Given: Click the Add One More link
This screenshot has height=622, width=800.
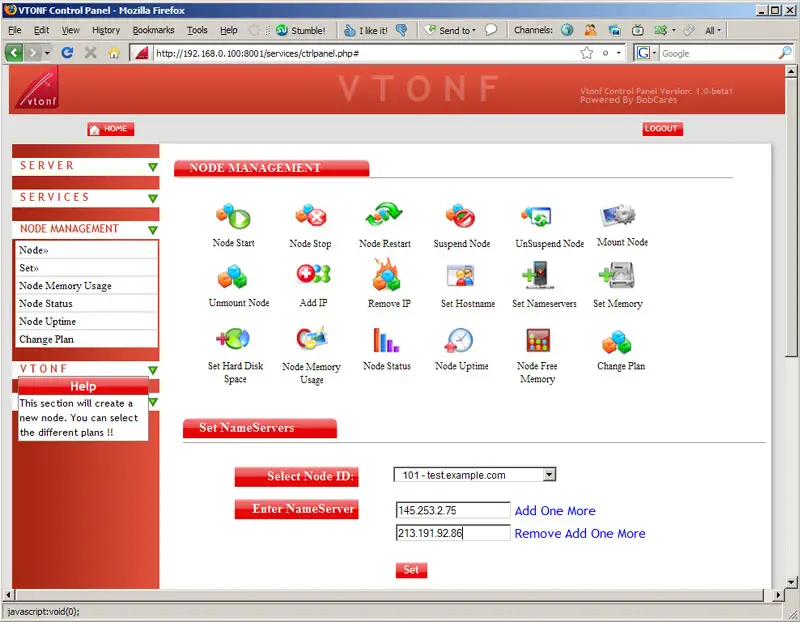Looking at the screenshot, I should [555, 511].
